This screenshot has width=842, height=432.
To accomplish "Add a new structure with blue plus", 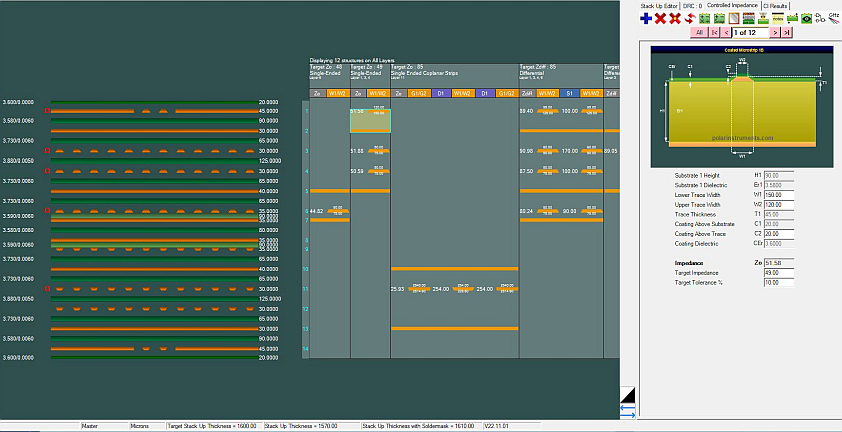I will (646, 19).
